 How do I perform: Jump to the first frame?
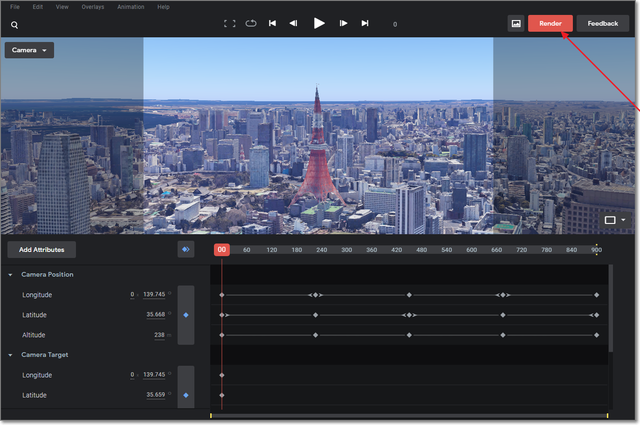click(x=272, y=23)
